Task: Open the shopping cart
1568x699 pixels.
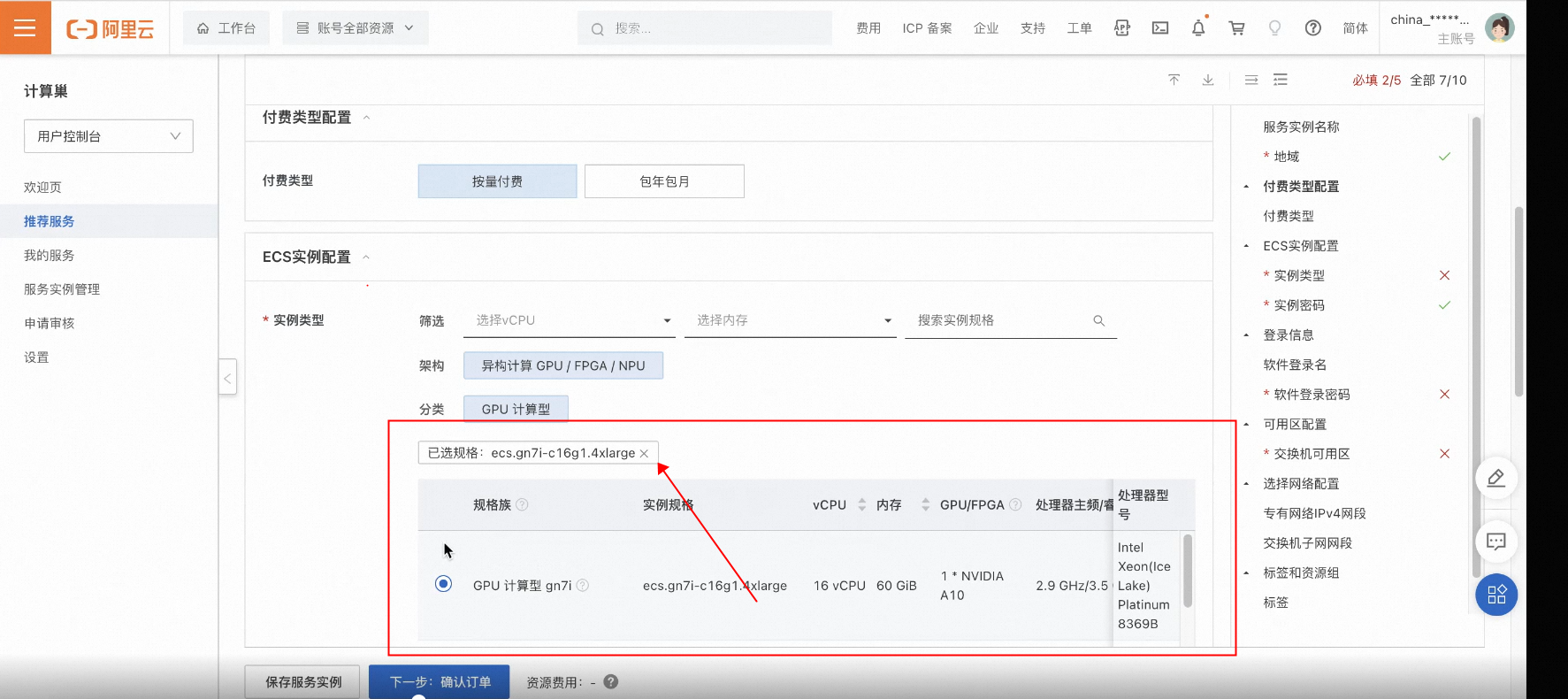Action: [1236, 28]
